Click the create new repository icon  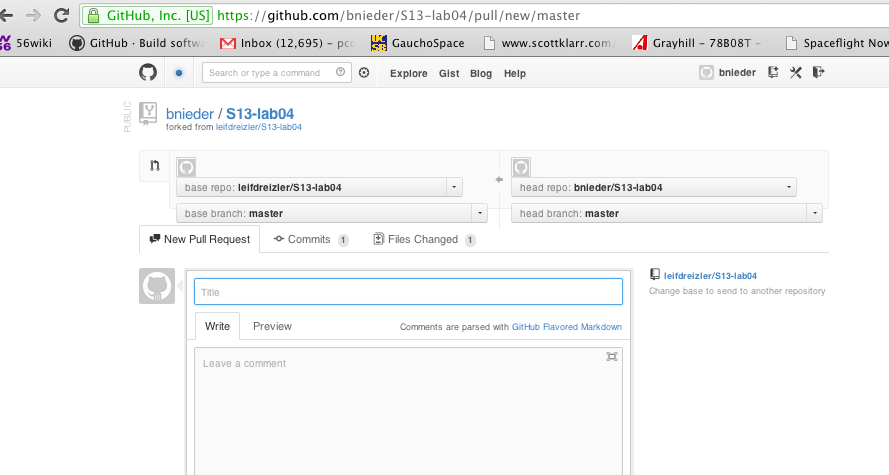point(773,72)
